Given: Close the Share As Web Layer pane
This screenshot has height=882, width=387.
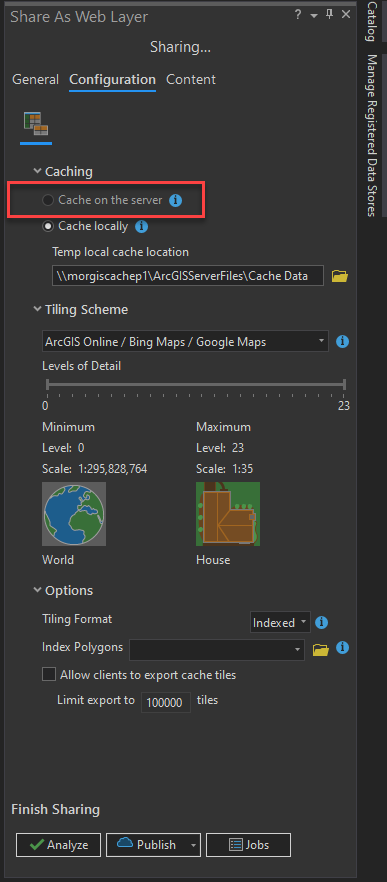Looking at the screenshot, I should 346,15.
